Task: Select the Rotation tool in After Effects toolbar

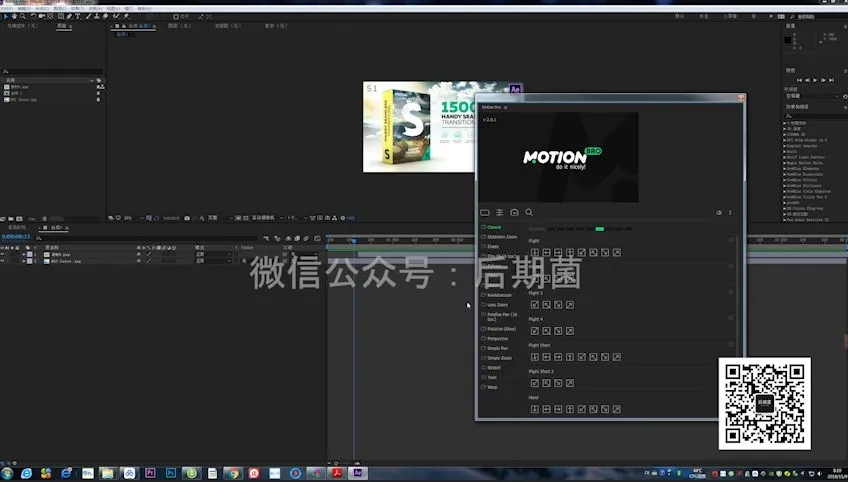Action: [x=32, y=16]
